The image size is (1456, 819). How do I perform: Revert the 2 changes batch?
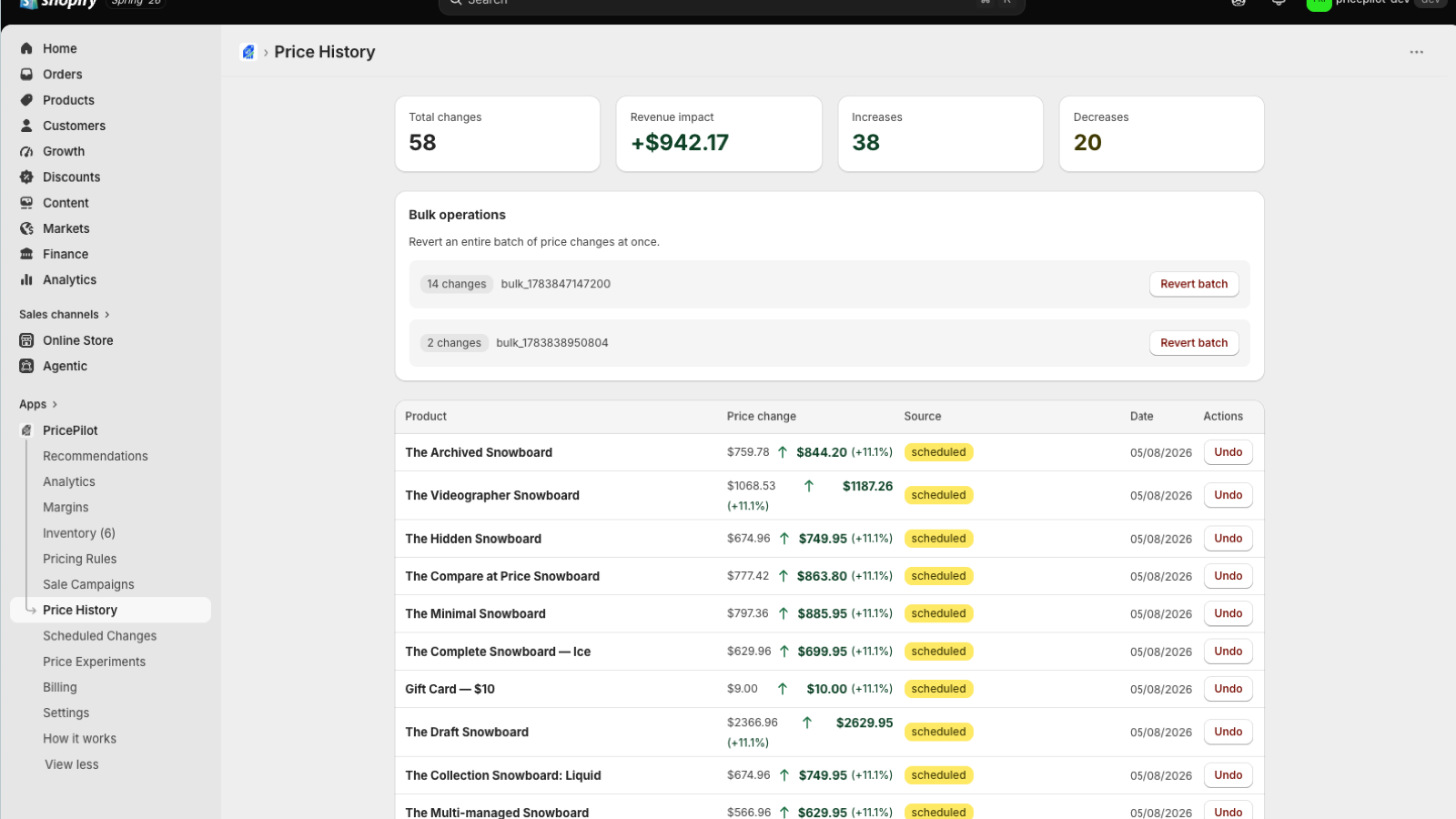click(1194, 343)
